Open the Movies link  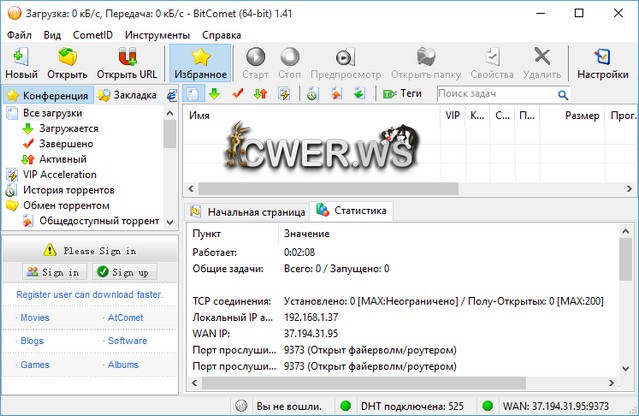click(x=34, y=317)
